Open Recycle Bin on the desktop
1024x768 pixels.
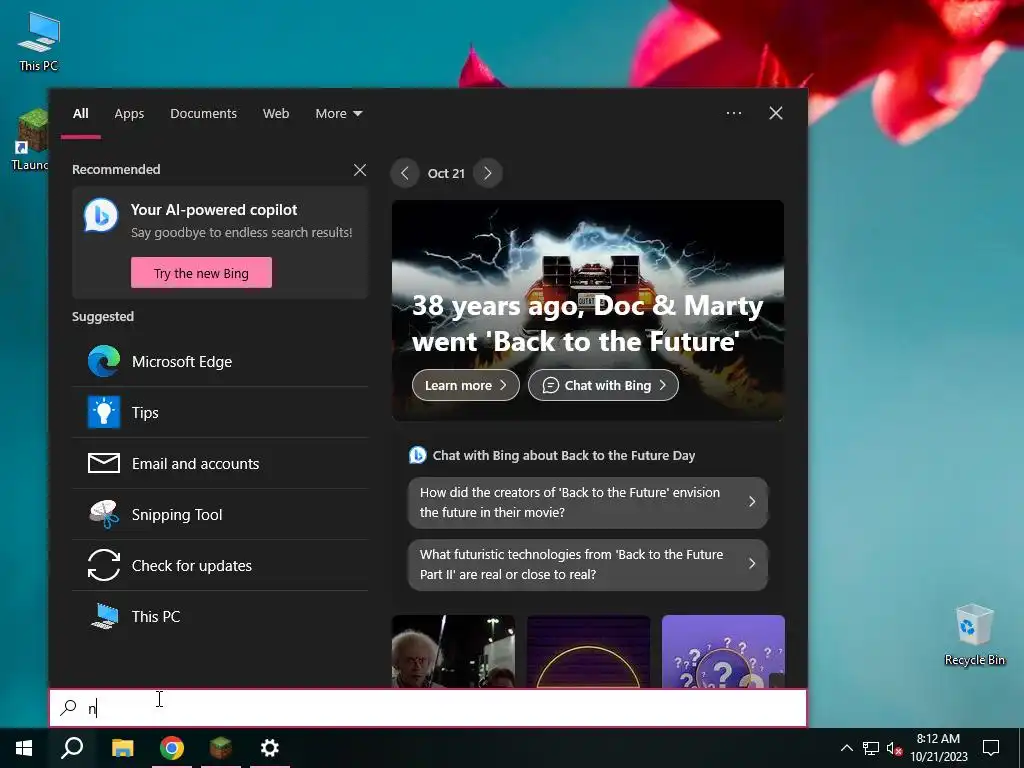click(974, 635)
